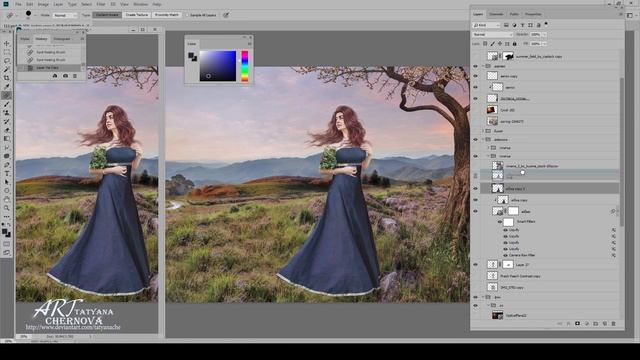Viewport: 640px width, 360px height.
Task: Collapse the smart filters list arrow on layer
Action: [x=617, y=211]
